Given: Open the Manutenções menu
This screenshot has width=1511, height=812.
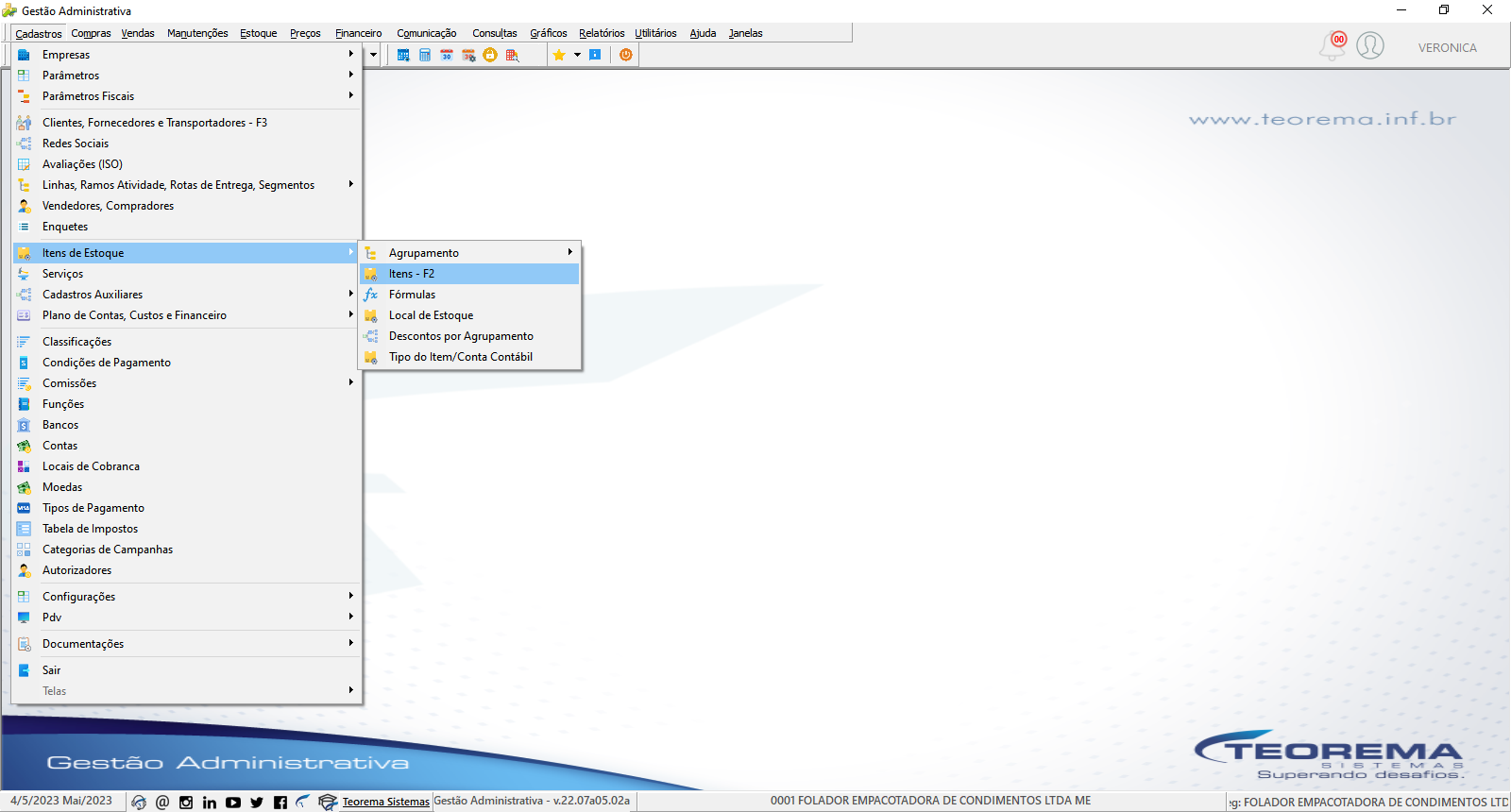Looking at the screenshot, I should (x=197, y=33).
